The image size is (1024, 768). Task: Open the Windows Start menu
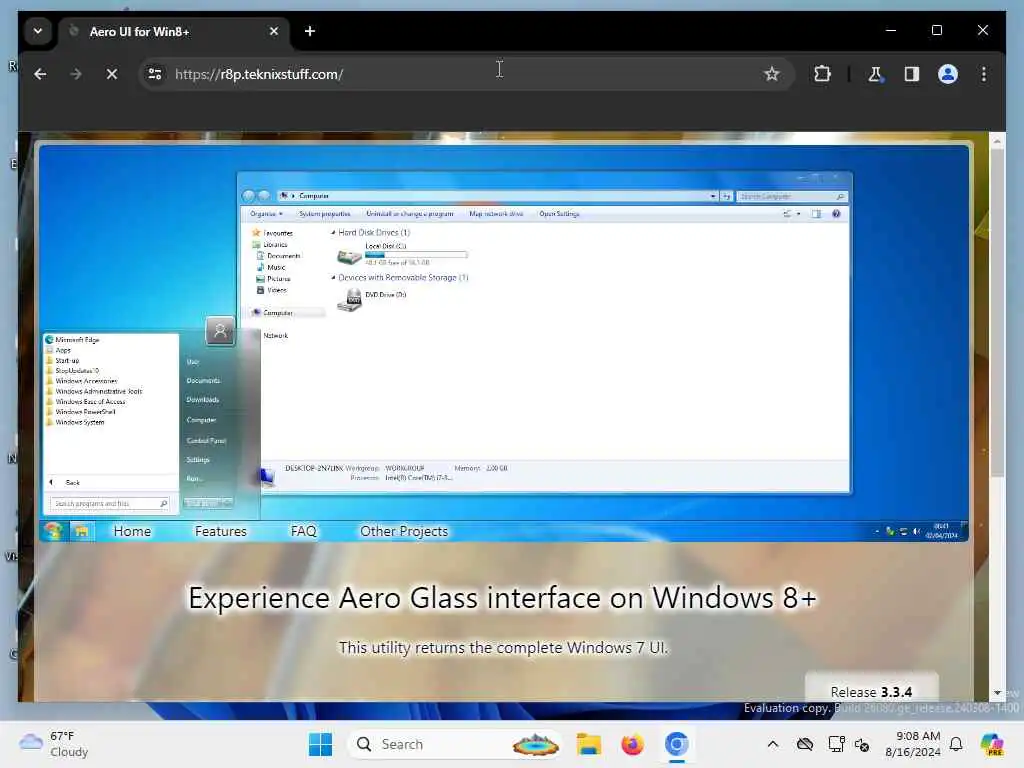click(x=321, y=744)
